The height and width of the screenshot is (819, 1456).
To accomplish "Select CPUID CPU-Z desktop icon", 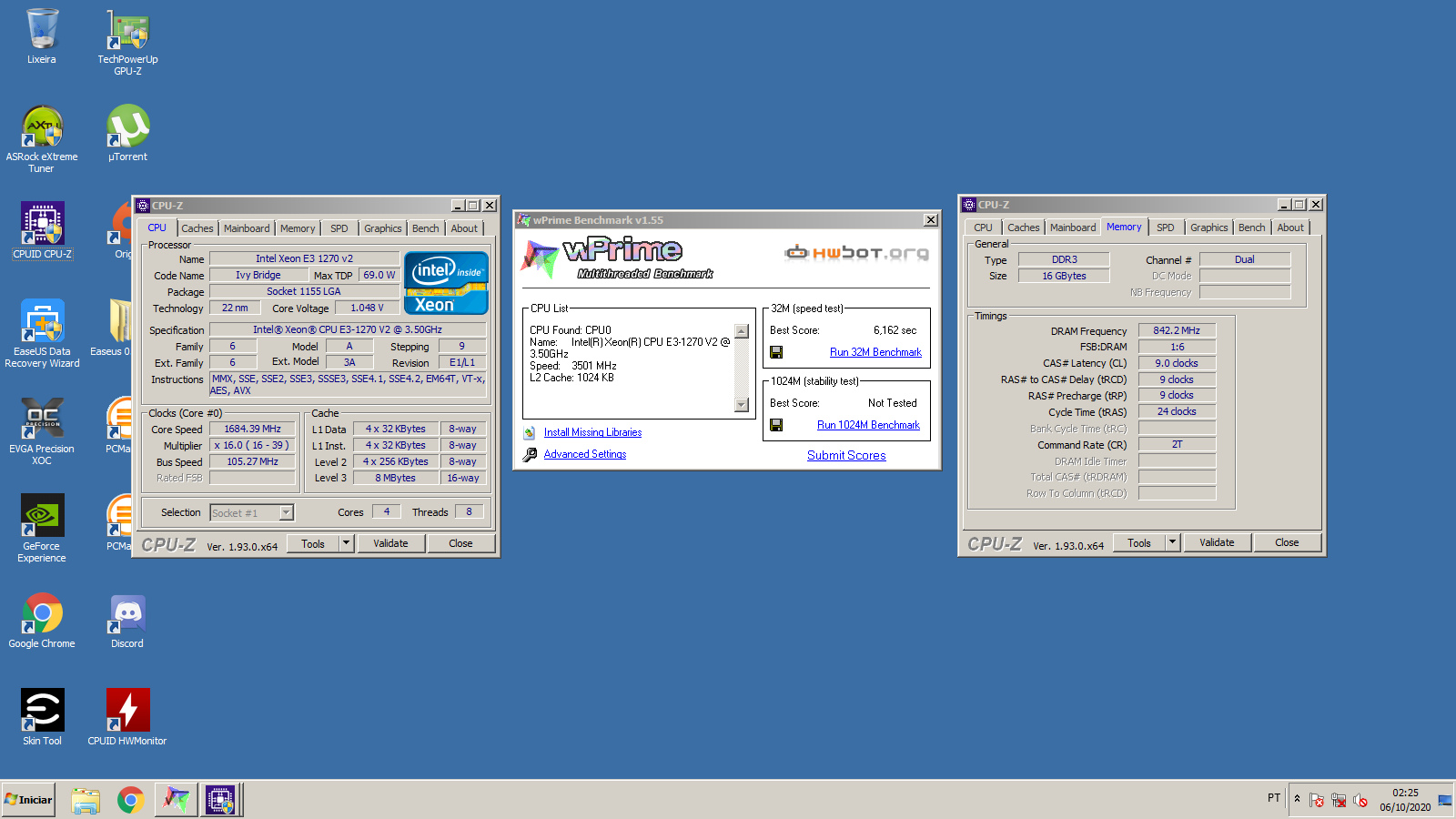I will click(43, 231).
